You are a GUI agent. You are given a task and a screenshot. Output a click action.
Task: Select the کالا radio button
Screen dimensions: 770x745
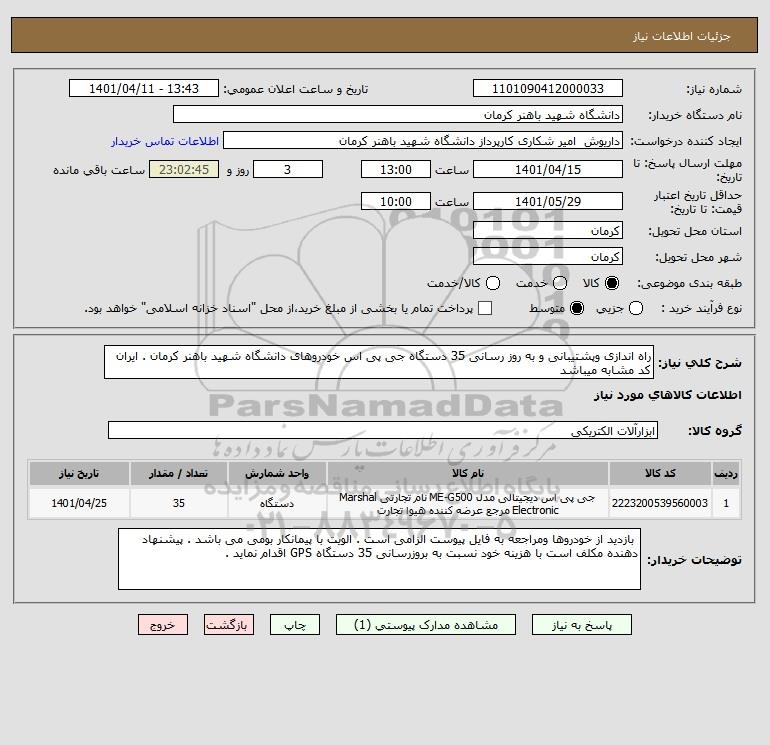612,283
